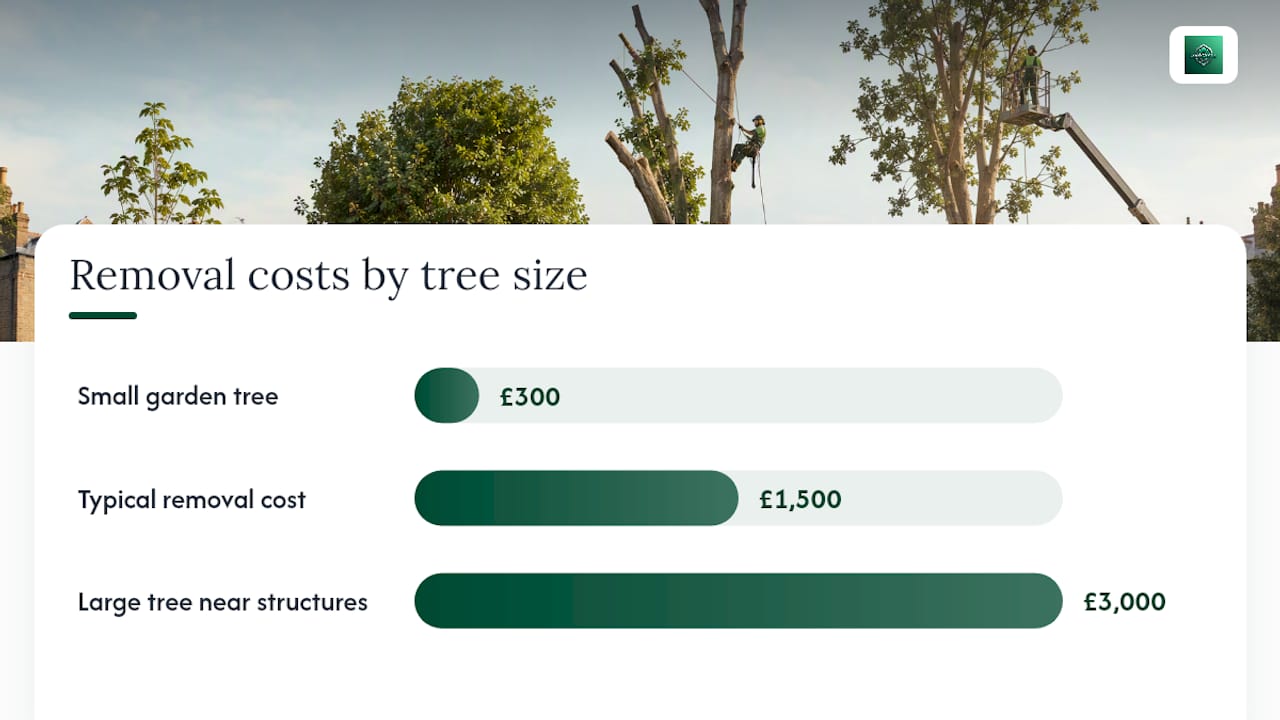This screenshot has width=1280, height=720.
Task: Click the £1,500 value text
Action: pos(800,499)
